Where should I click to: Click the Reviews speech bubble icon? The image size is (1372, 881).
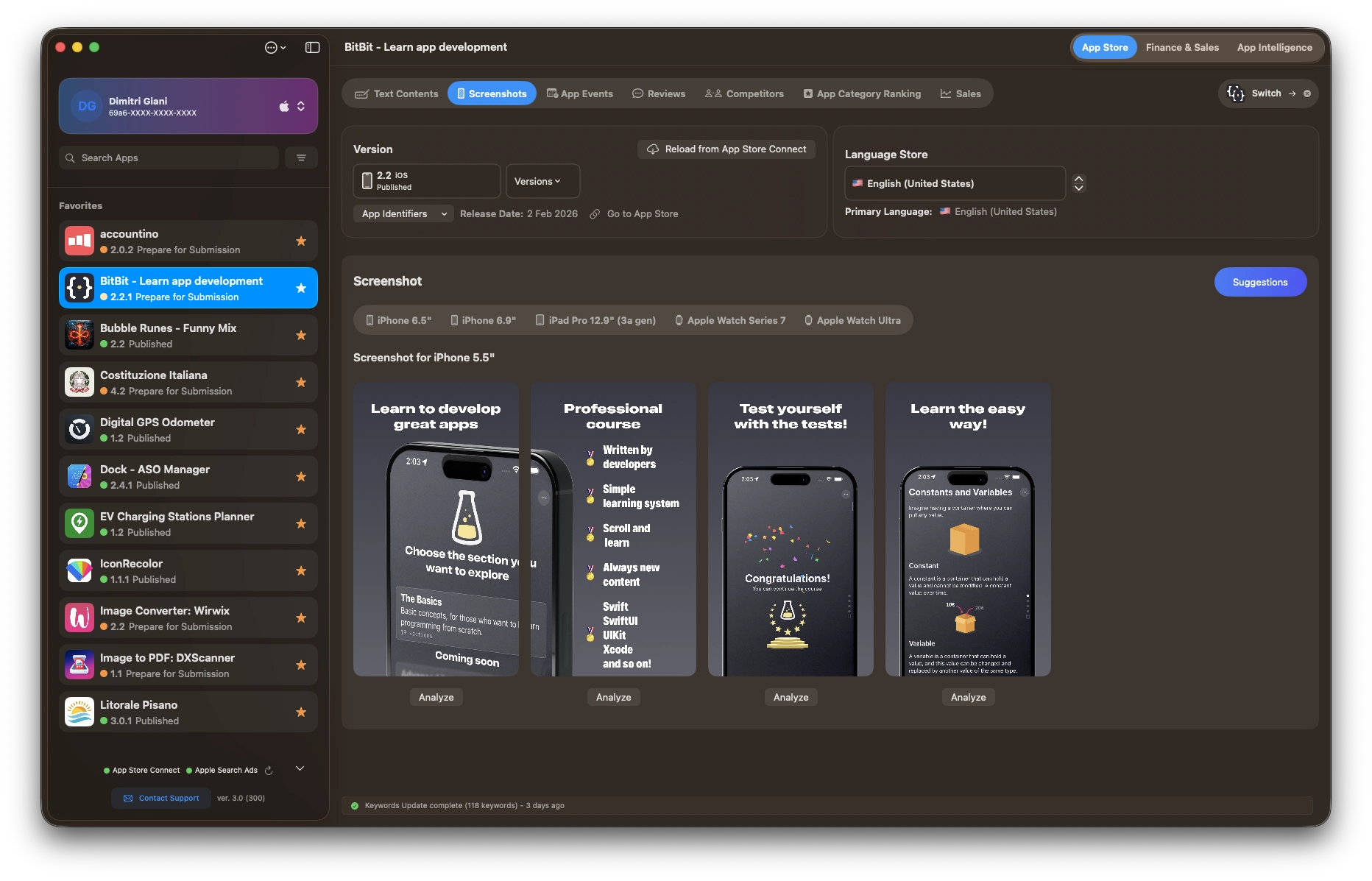637,93
